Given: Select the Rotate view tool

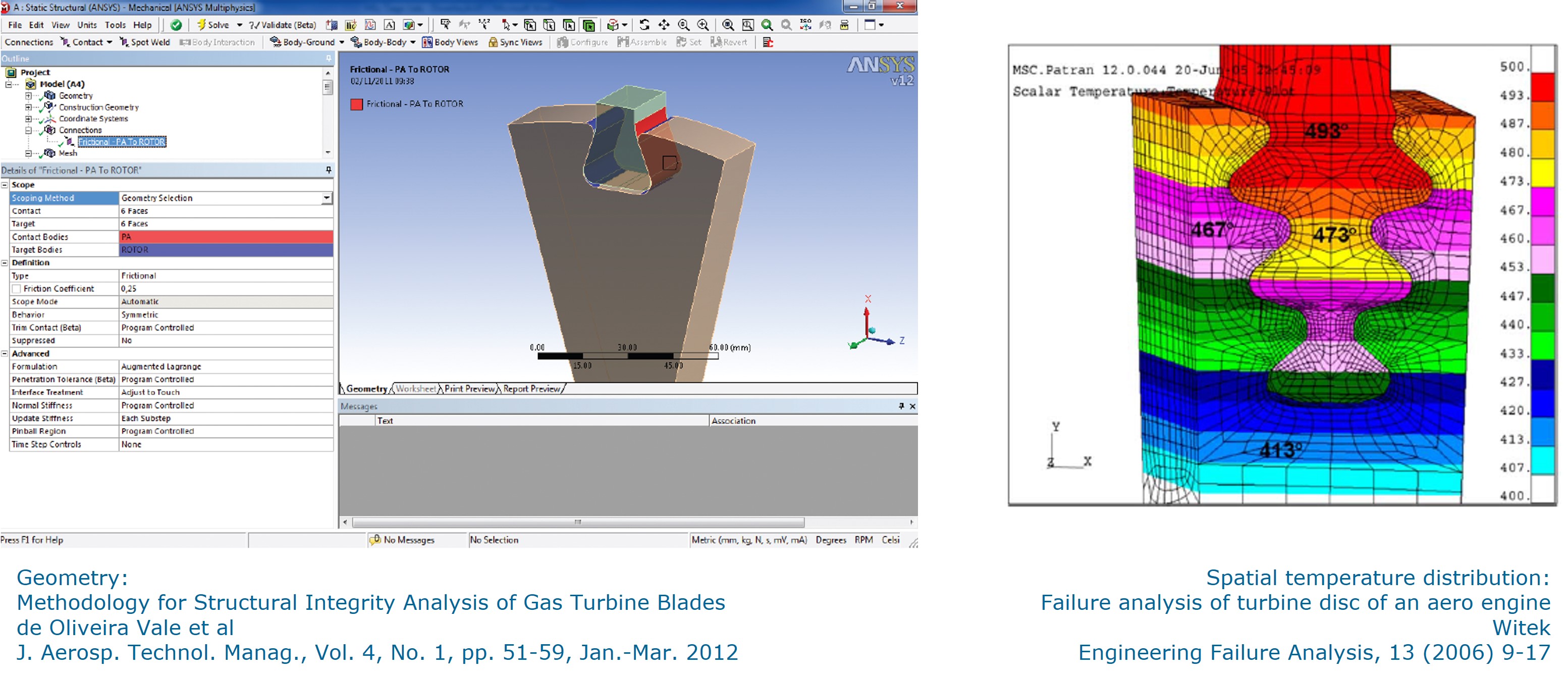Looking at the screenshot, I should click(x=644, y=25).
